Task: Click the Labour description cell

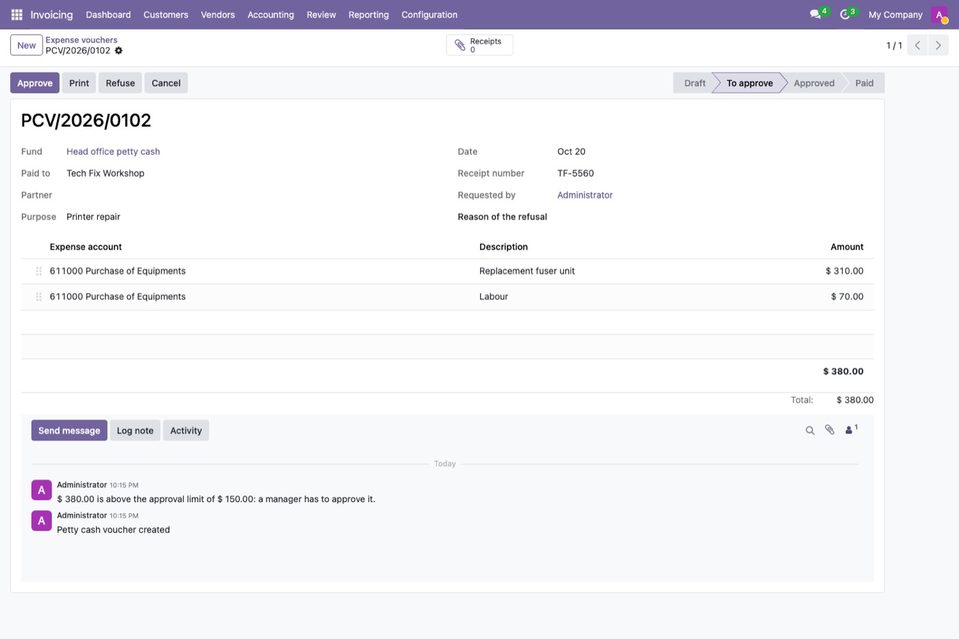Action: 494,297
